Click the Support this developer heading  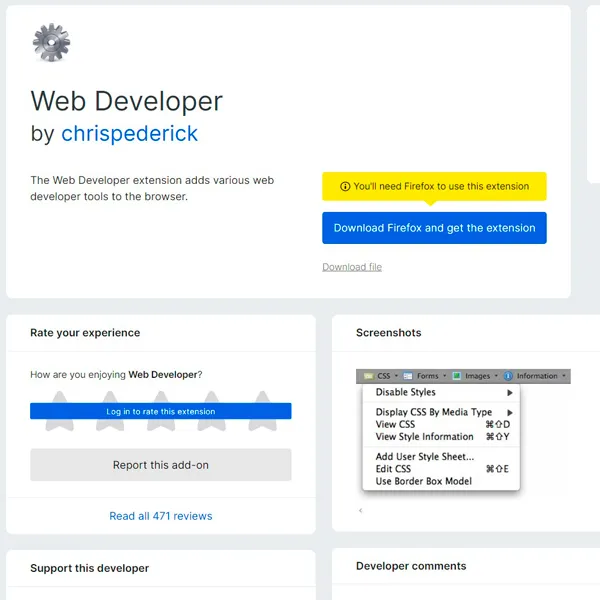coord(90,568)
